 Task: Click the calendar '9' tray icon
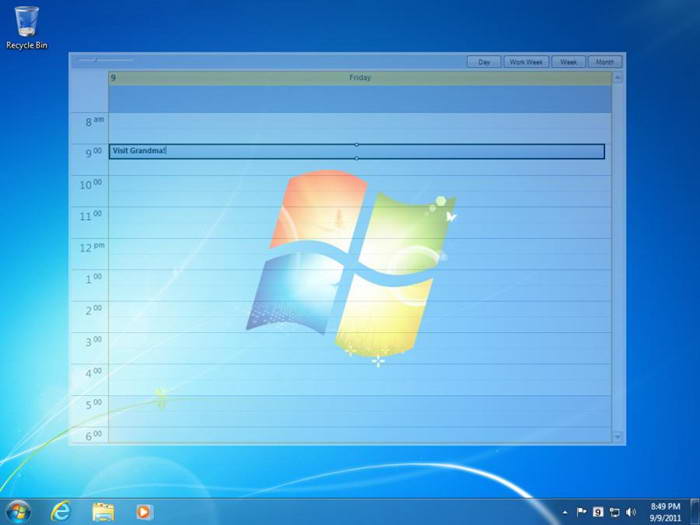(x=598, y=512)
